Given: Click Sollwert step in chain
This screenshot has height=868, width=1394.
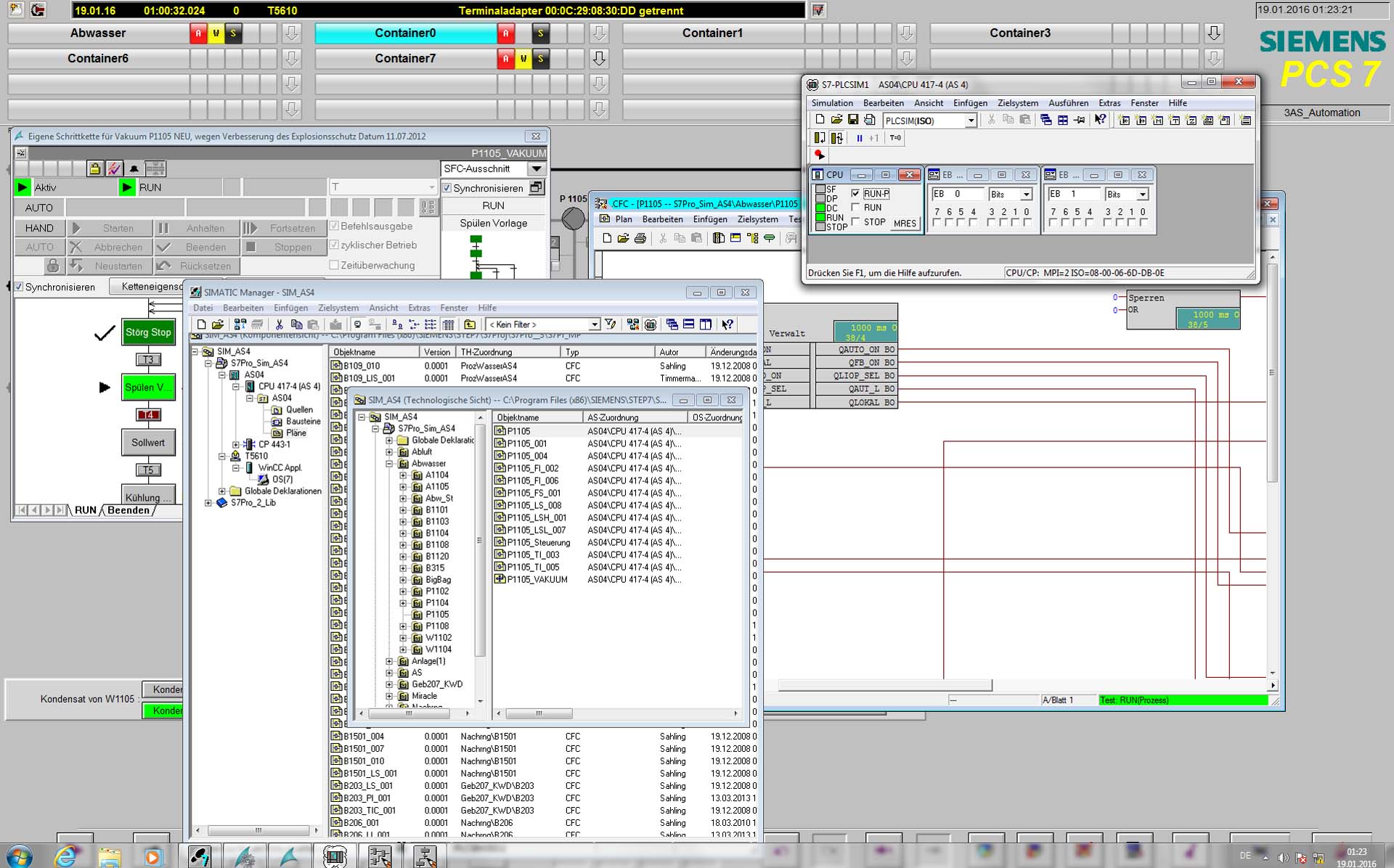Looking at the screenshot, I should (x=148, y=443).
